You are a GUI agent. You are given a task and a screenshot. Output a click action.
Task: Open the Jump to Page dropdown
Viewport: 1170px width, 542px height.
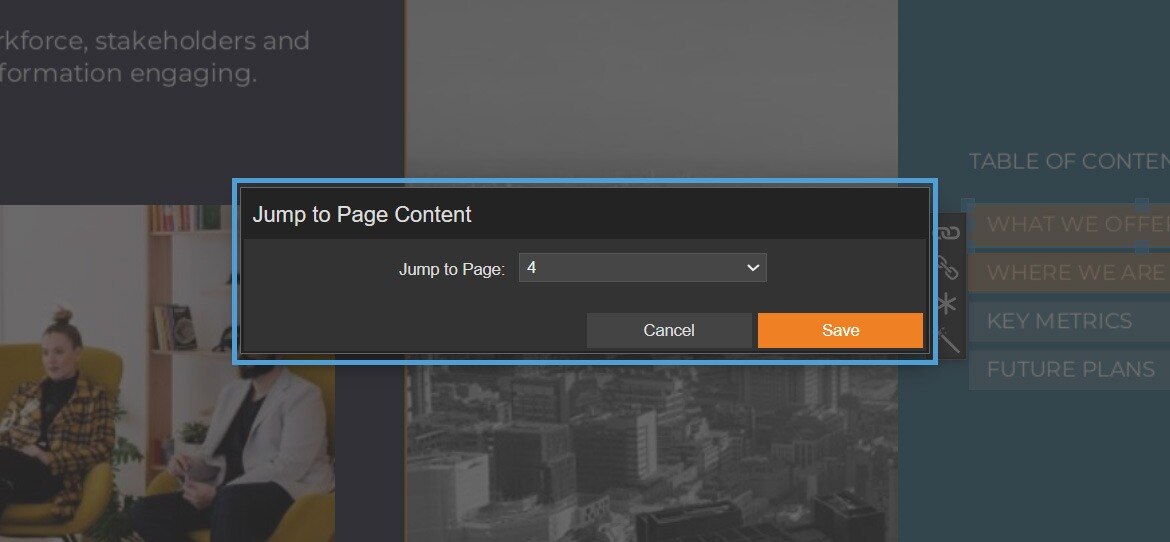click(x=642, y=268)
